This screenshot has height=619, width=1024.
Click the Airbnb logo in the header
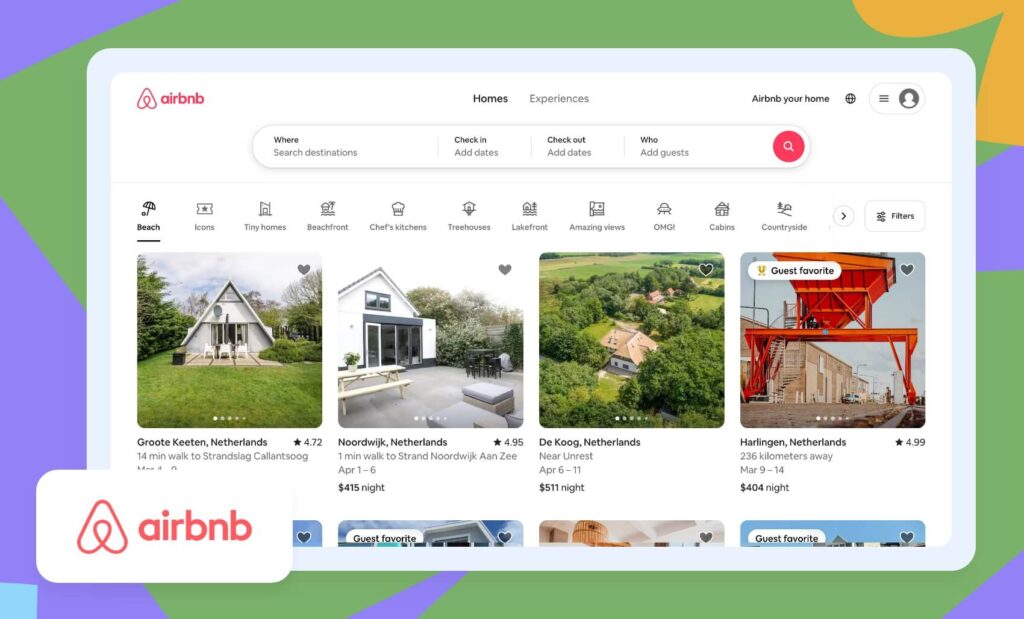pyautogui.click(x=170, y=99)
